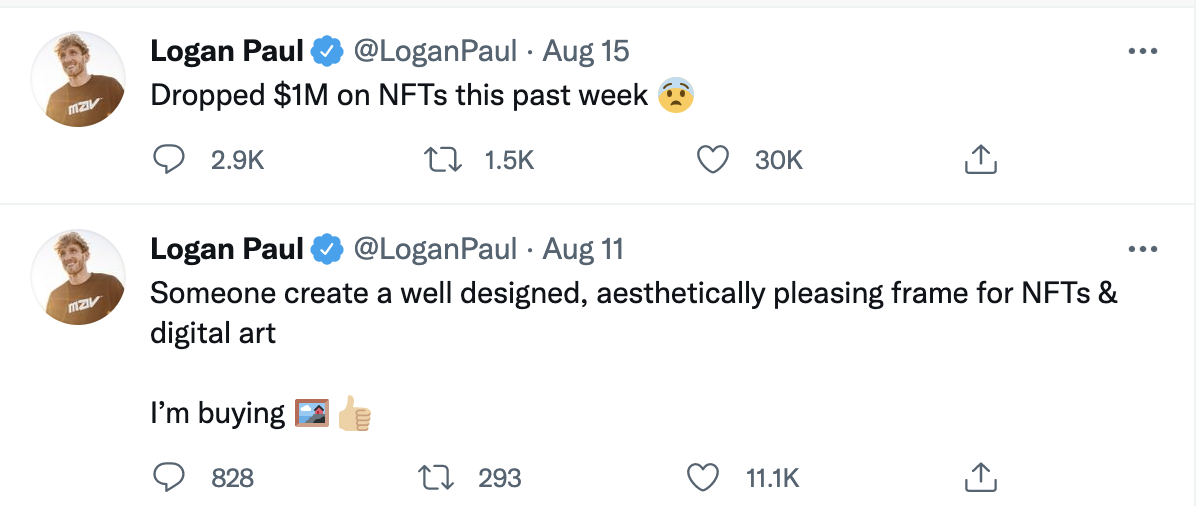Like the Dropped $1M on NFTs tweet
The image size is (1196, 506).
click(x=711, y=160)
